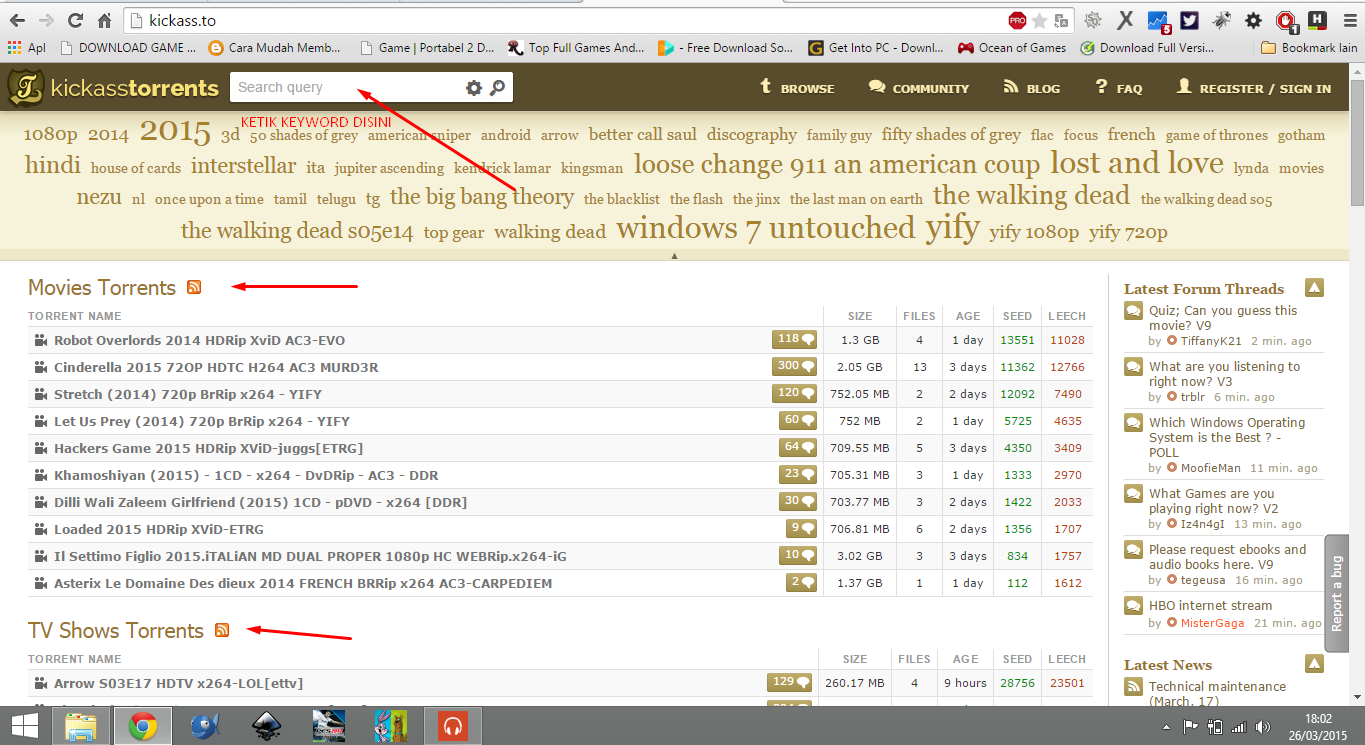Open advanced search gear icon
Image resolution: width=1365 pixels, height=745 pixels.
click(x=474, y=88)
